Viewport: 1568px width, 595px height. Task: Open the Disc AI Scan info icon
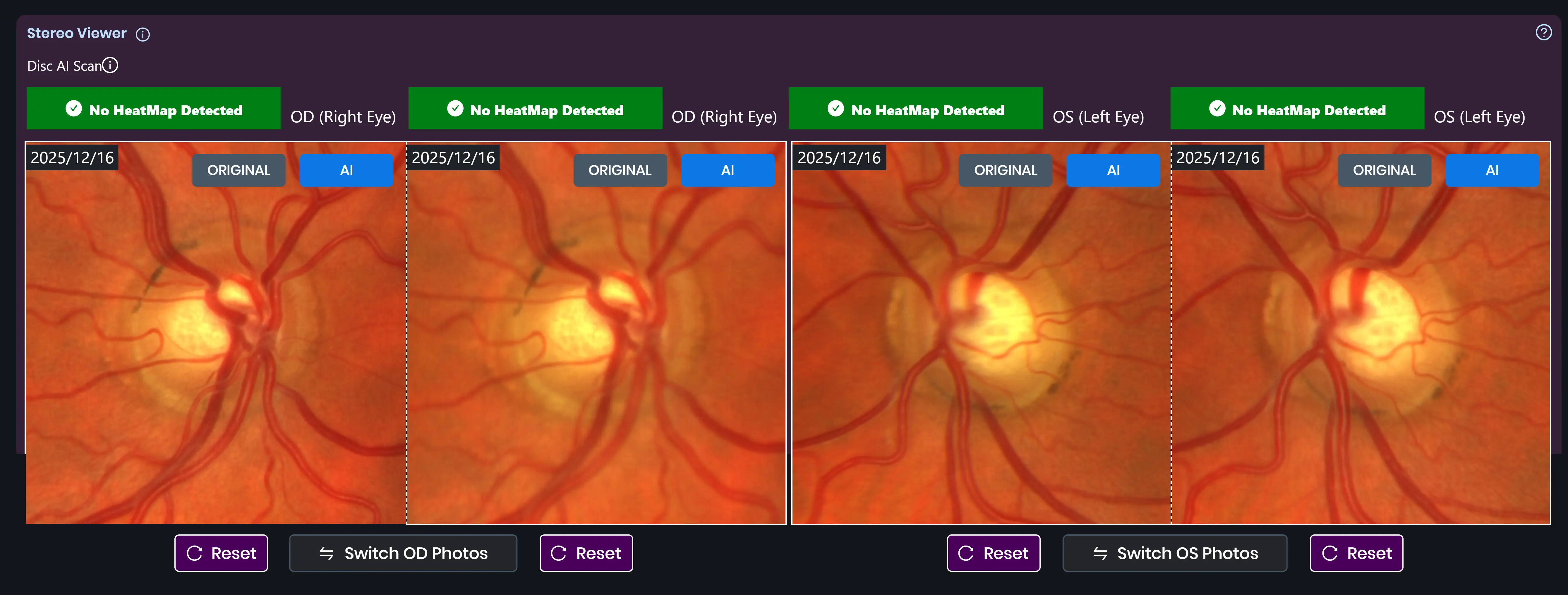(110, 65)
